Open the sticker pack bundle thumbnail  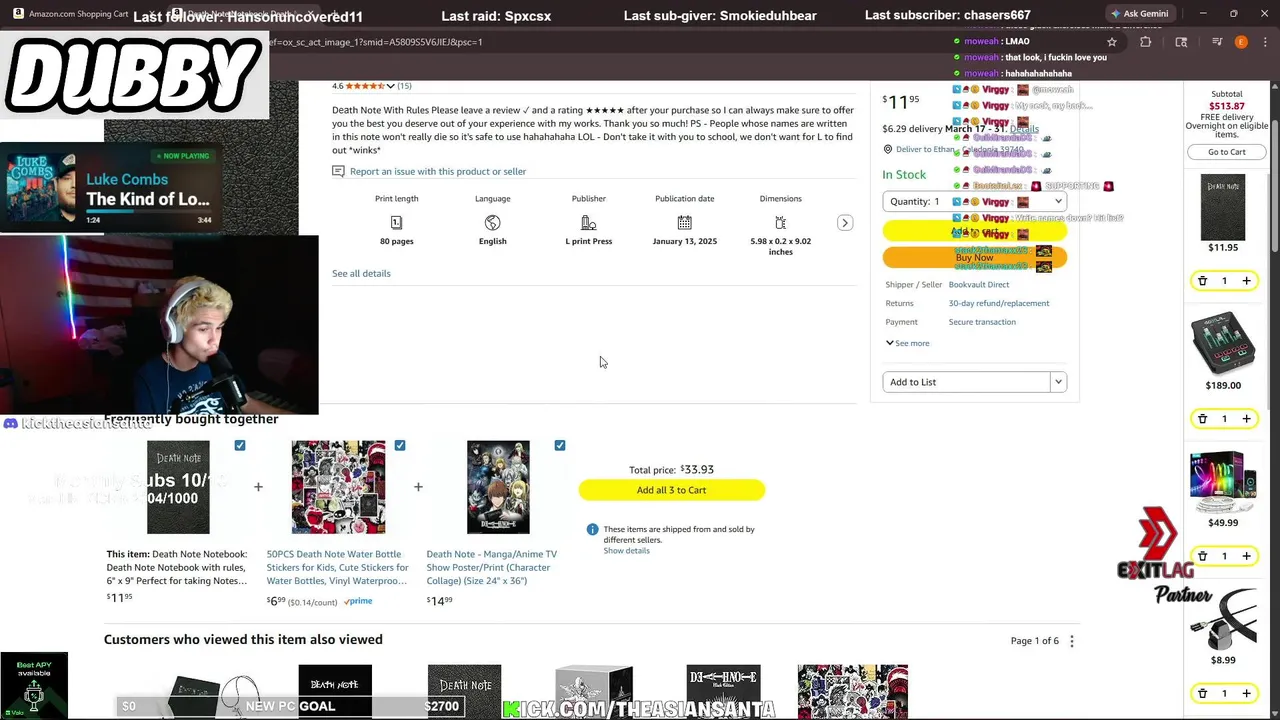click(x=338, y=487)
